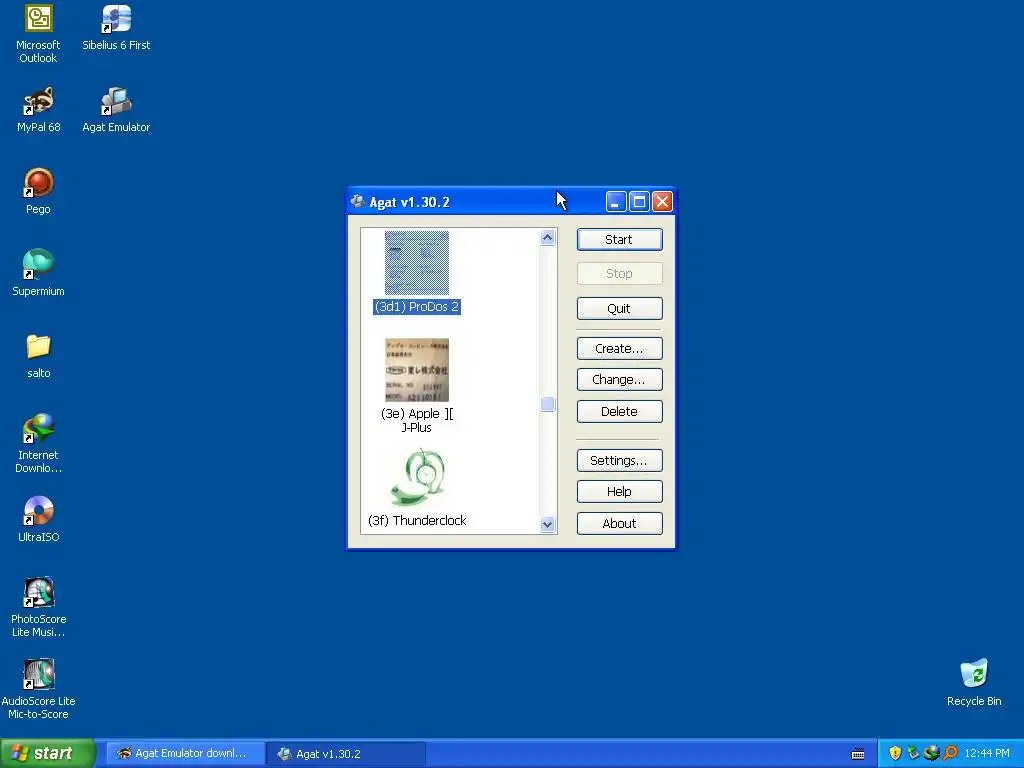
Task: Click the Quit button
Action: click(x=619, y=308)
